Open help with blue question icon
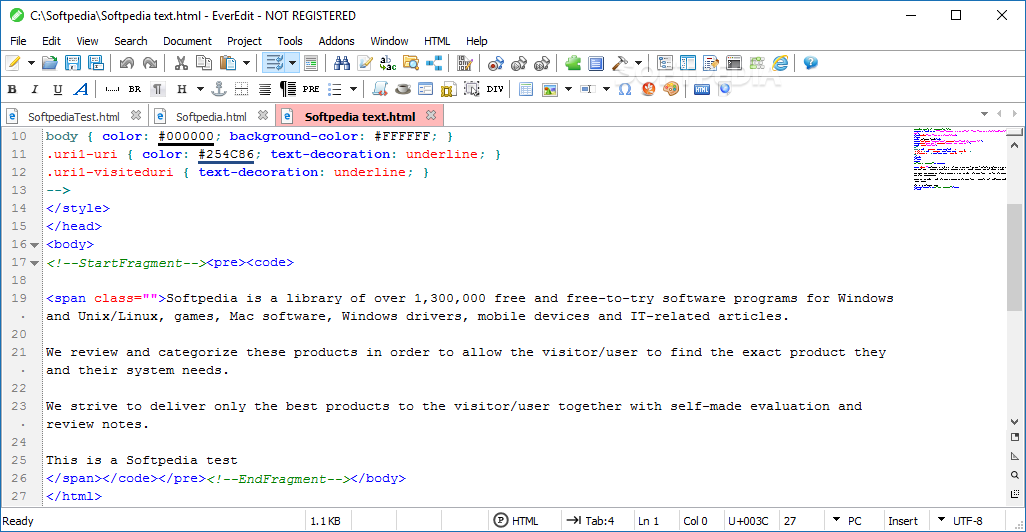This screenshot has width=1026, height=532. pyautogui.click(x=811, y=63)
